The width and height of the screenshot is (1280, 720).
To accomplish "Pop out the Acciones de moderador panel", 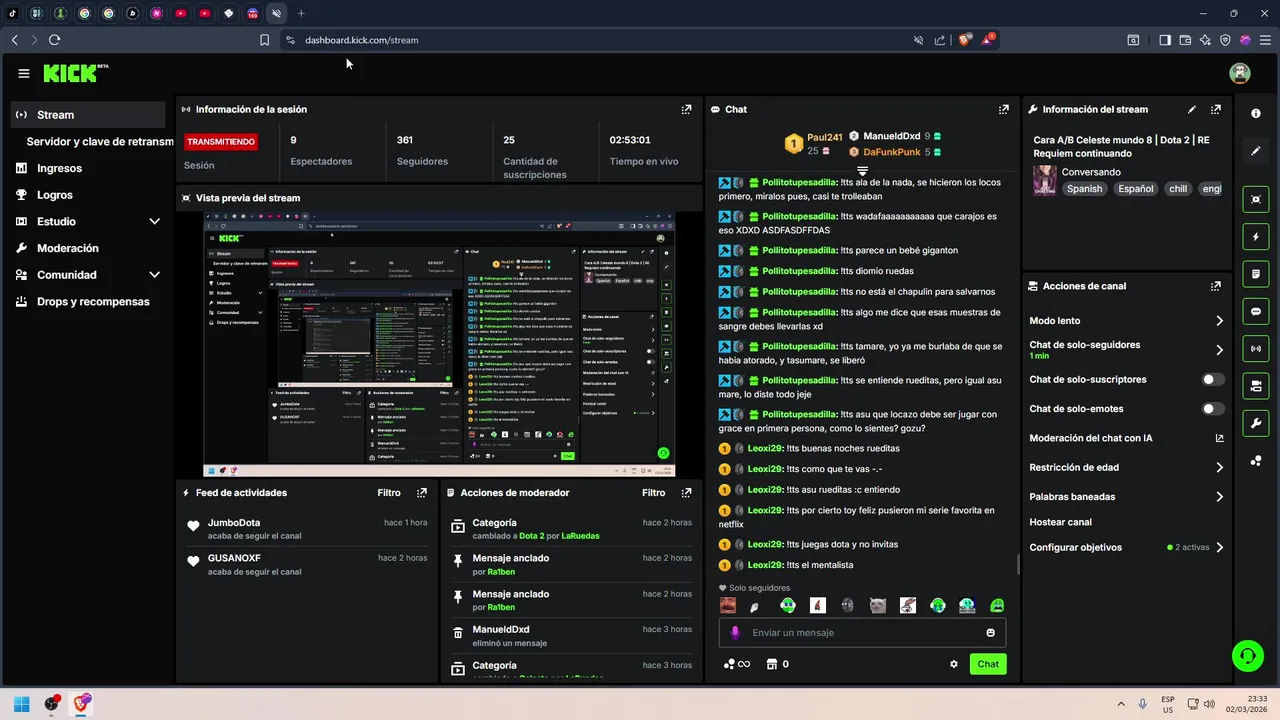I will 686,493.
